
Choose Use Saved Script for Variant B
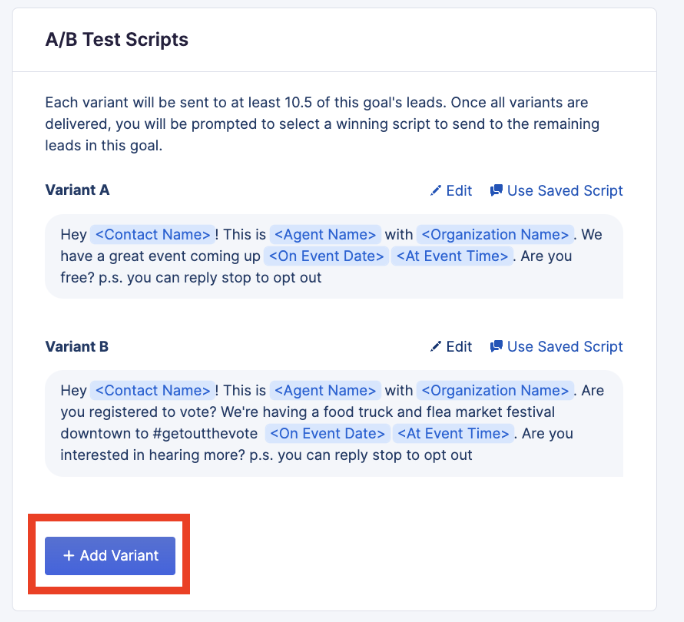click(556, 347)
